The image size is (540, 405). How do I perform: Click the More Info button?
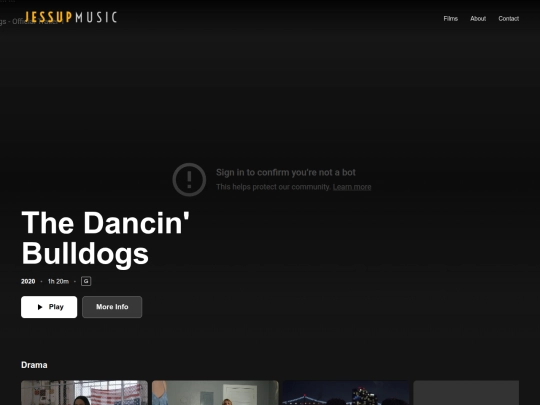112,307
